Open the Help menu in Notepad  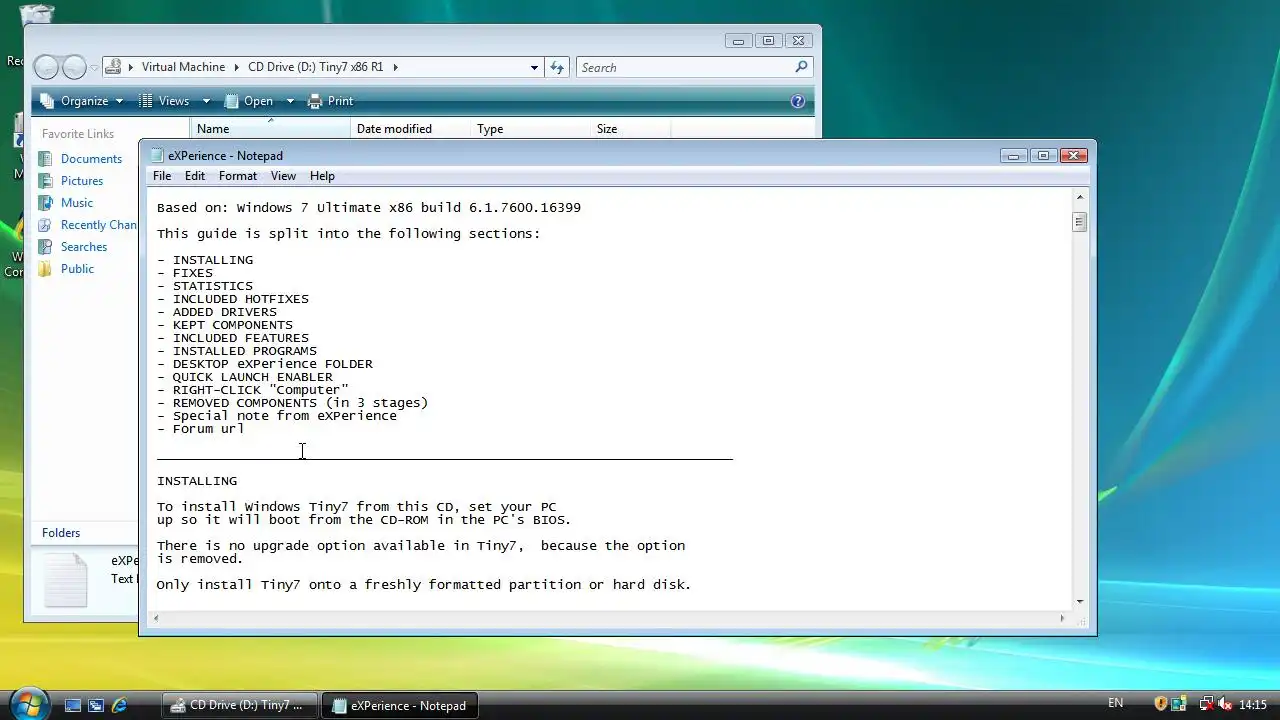pos(322,176)
